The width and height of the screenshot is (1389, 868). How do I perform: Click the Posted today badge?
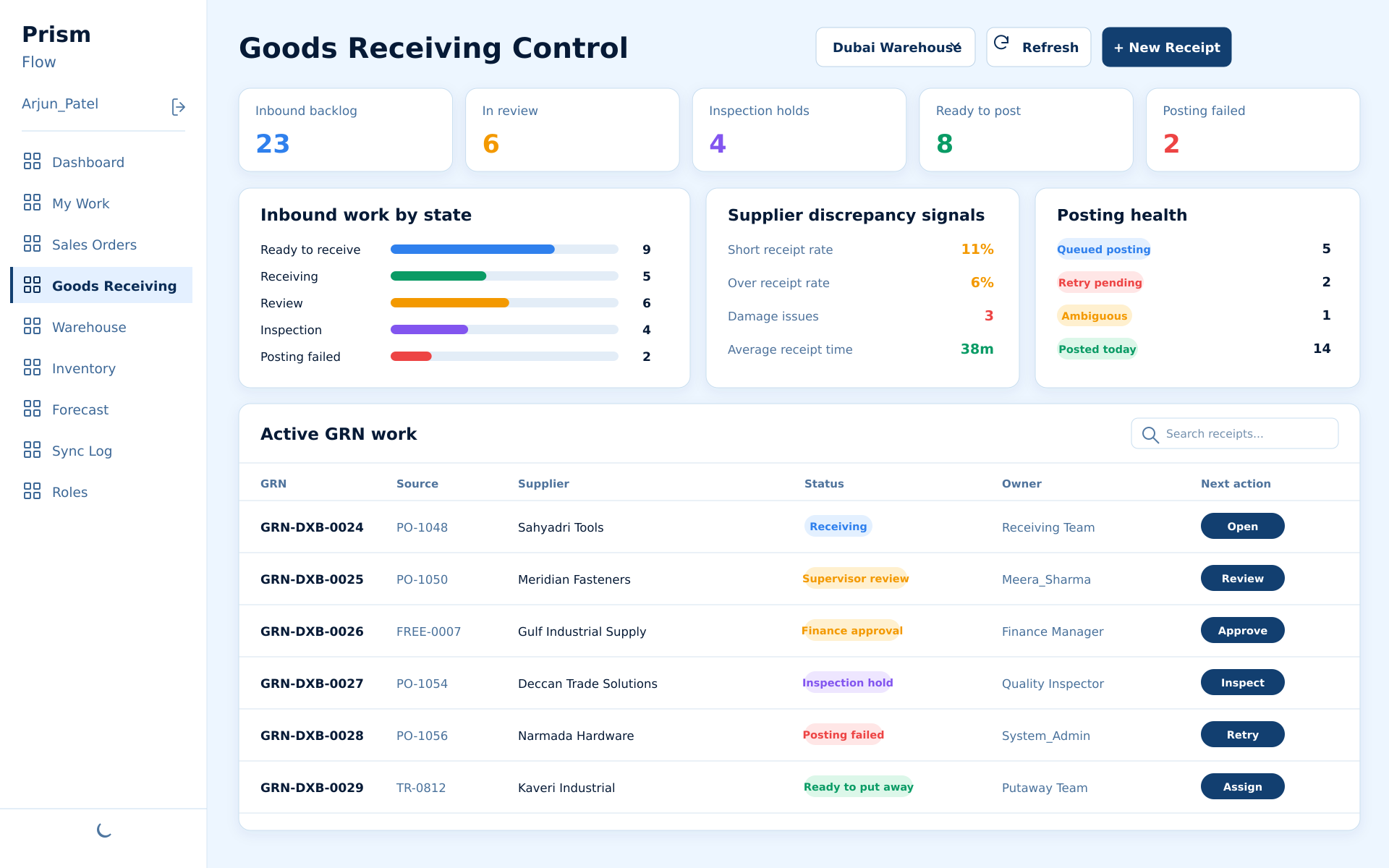(x=1097, y=349)
